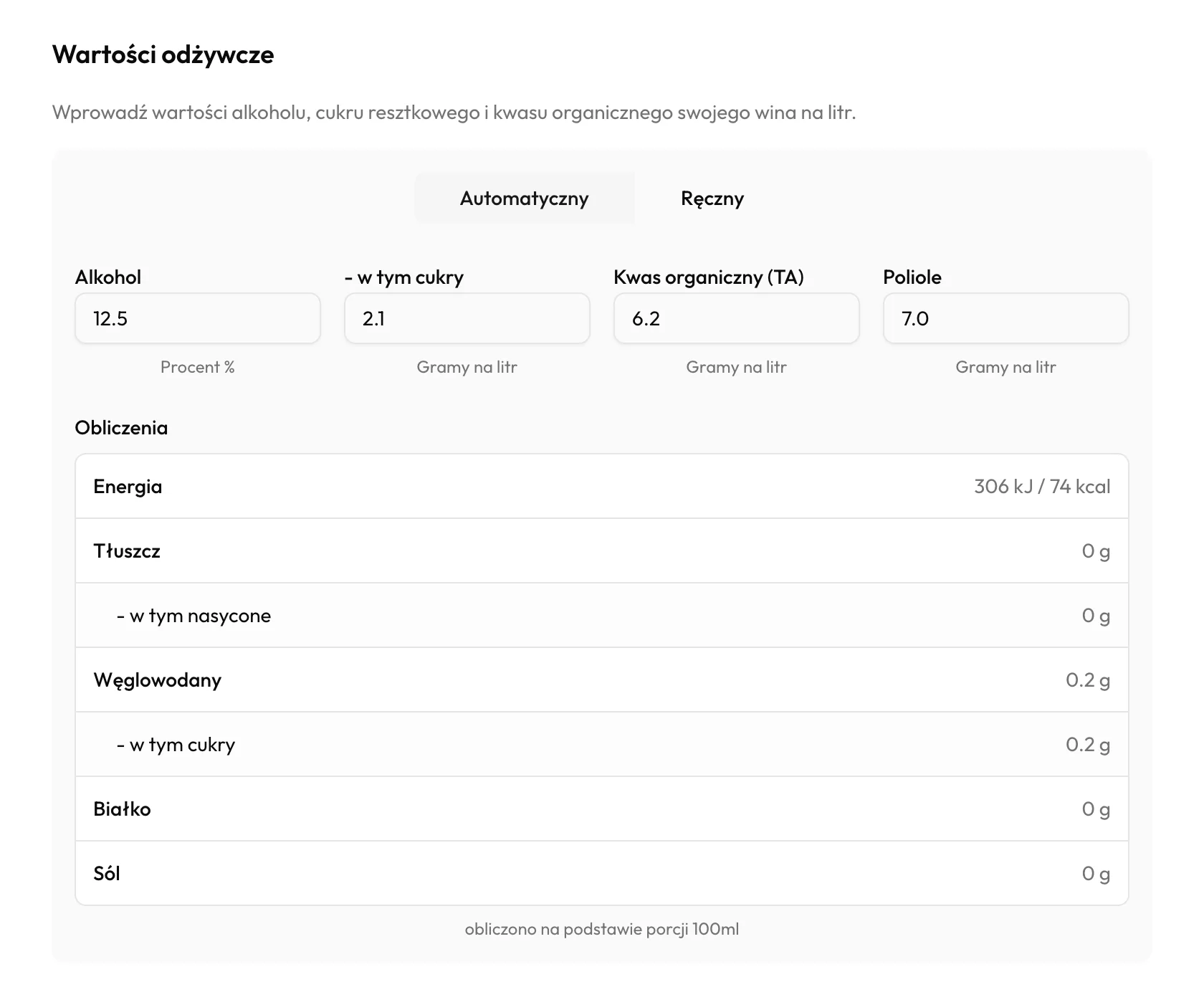The image size is (1204, 982).
Task: Click the Białko value '0 g'
Action: 1096,809
